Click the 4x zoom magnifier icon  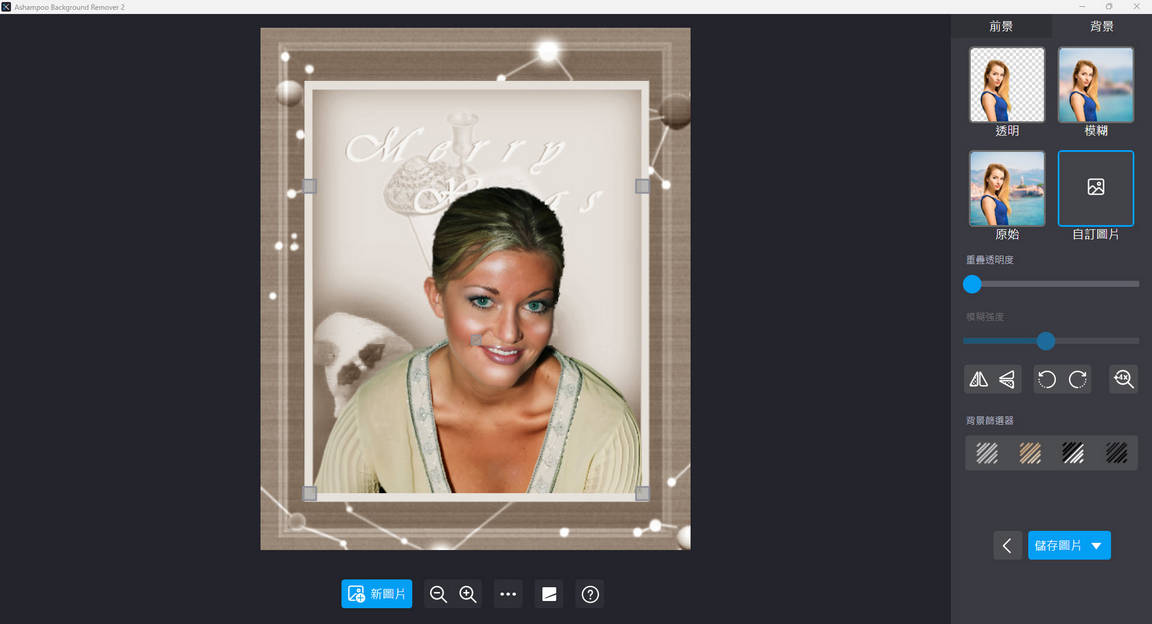pyautogui.click(x=1123, y=379)
